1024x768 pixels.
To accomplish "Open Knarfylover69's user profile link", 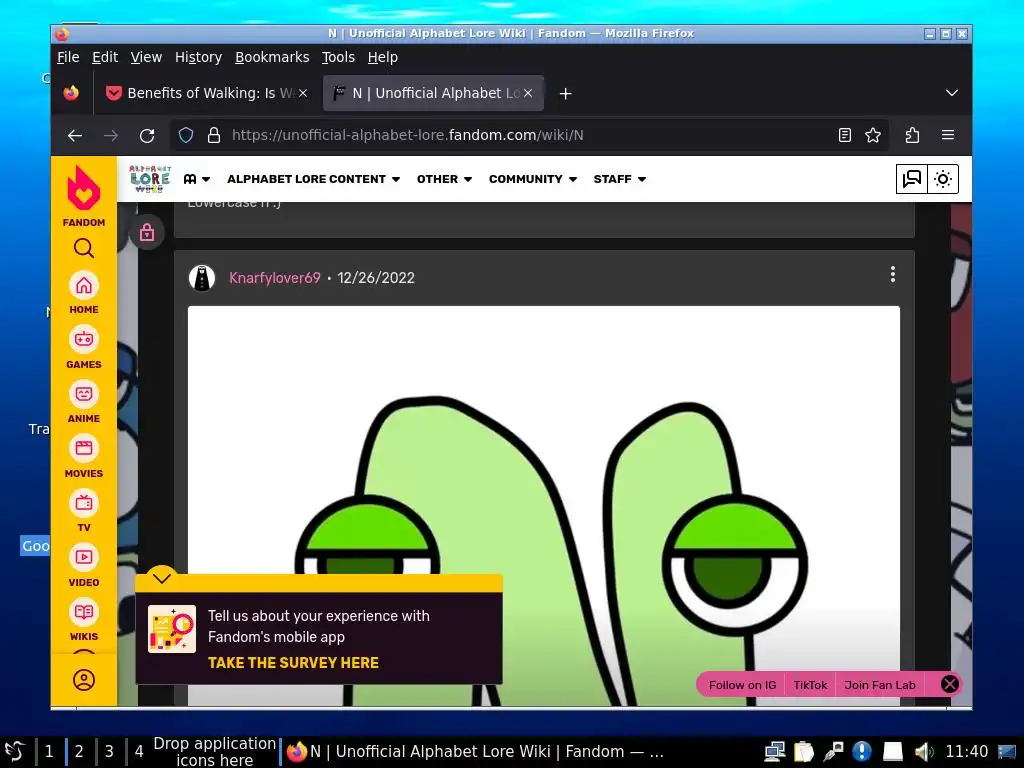I will click(274, 278).
